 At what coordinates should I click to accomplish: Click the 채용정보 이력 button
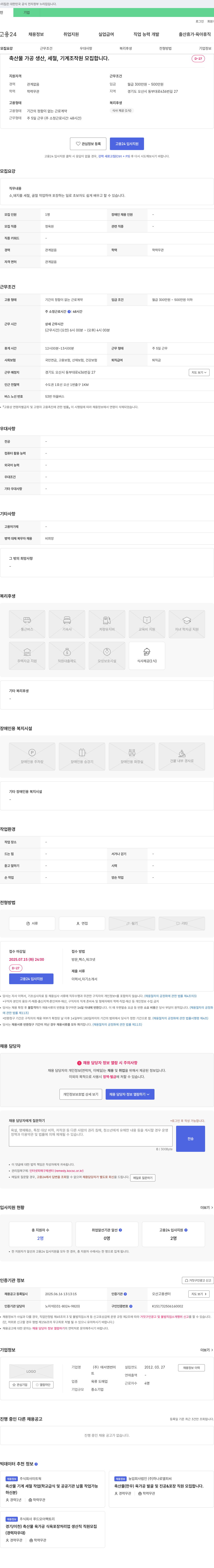[x=191, y=1368]
